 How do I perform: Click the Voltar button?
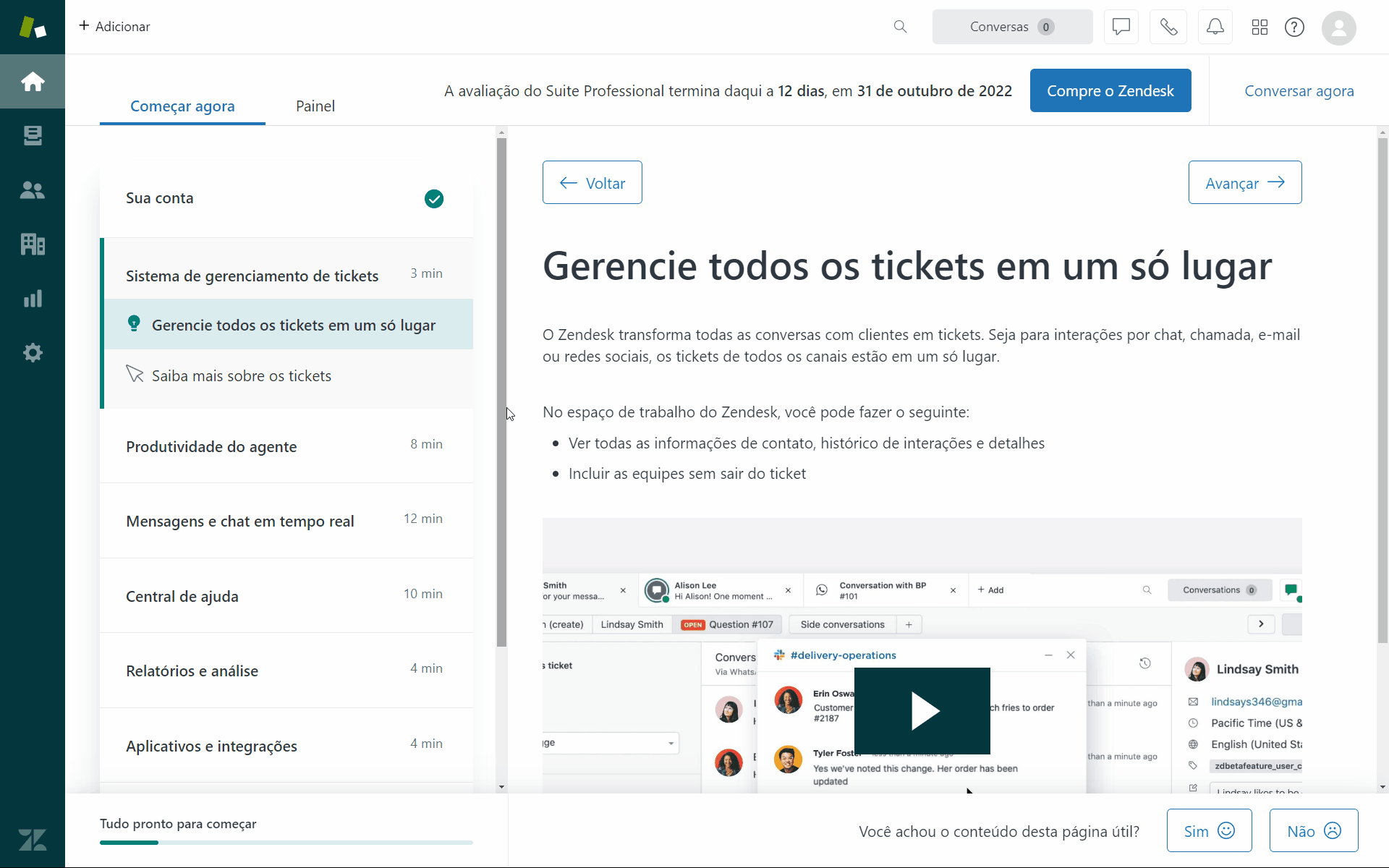click(592, 182)
